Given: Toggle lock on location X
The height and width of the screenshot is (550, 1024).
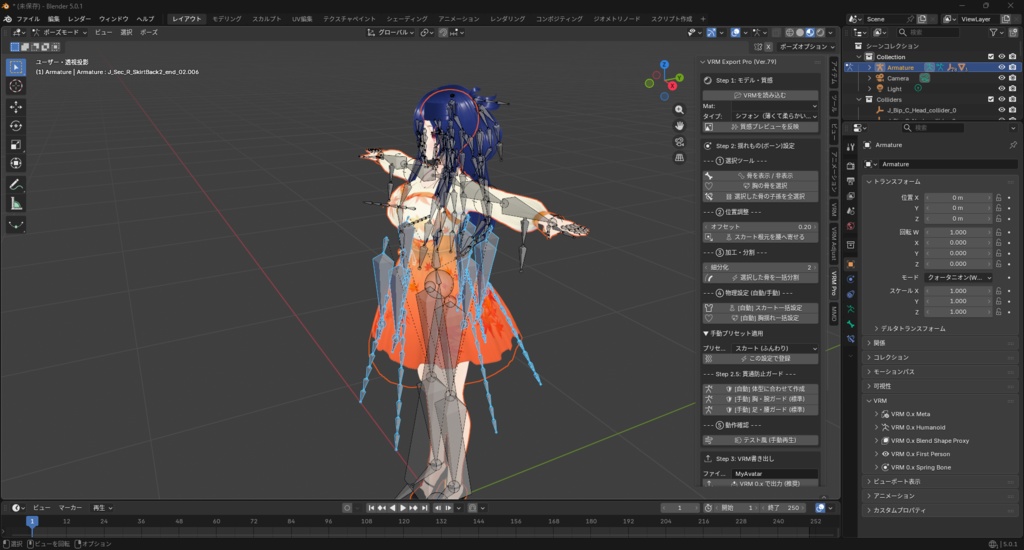Looking at the screenshot, I should [x=999, y=197].
